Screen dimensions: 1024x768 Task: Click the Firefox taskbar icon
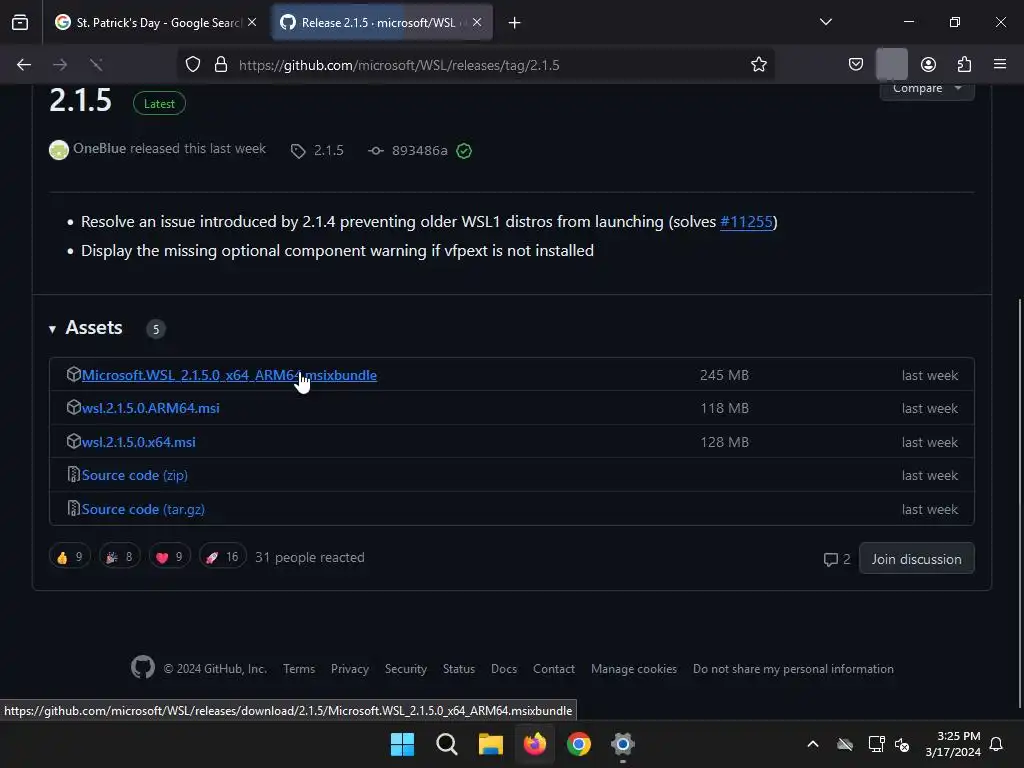[x=535, y=744]
